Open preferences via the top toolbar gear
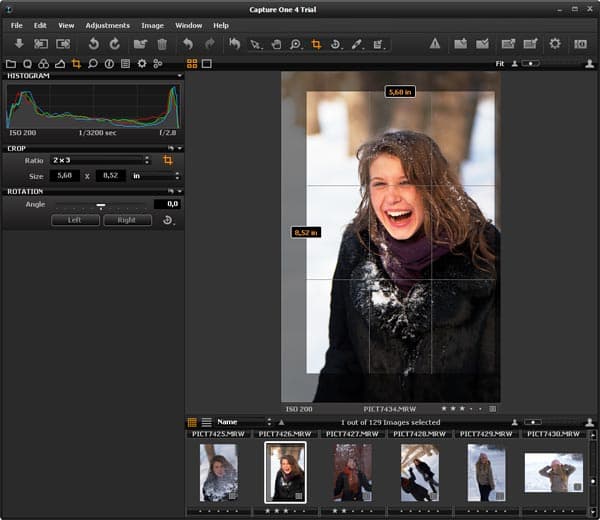Screen dimensions: 600x520 point(555,44)
